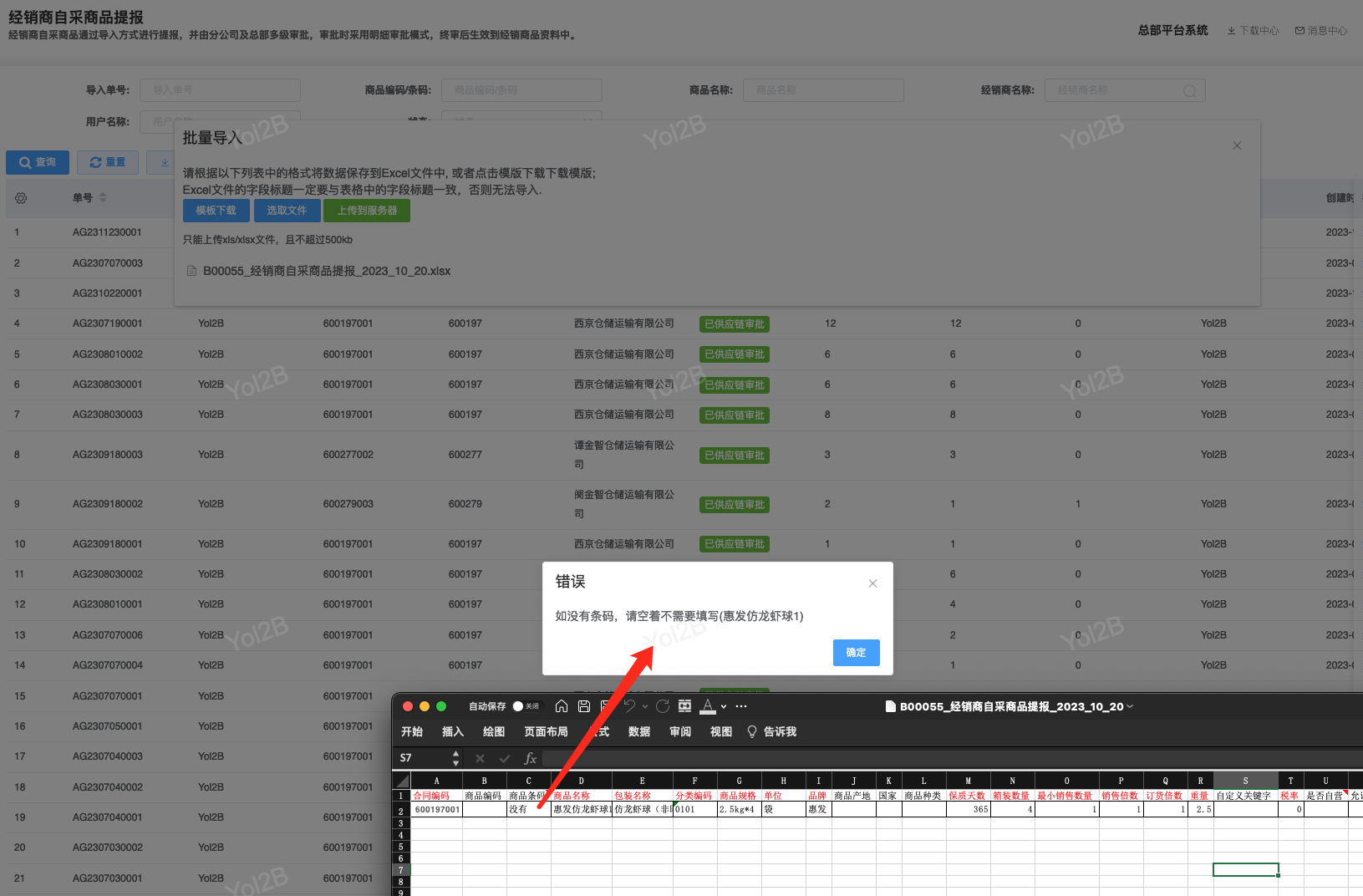
Task: Open the 消息中心 message center link
Action: click(1321, 31)
